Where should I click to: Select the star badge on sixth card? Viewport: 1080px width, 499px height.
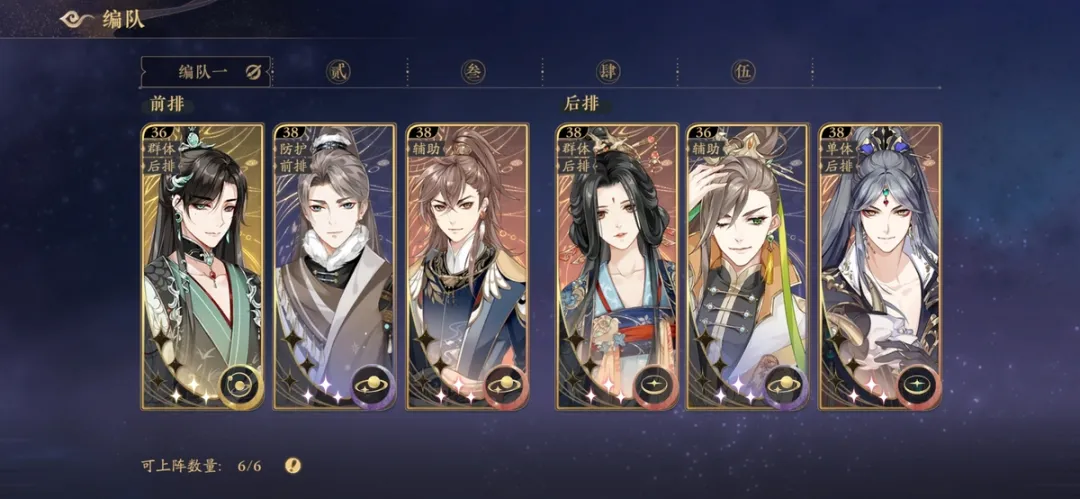(x=918, y=385)
